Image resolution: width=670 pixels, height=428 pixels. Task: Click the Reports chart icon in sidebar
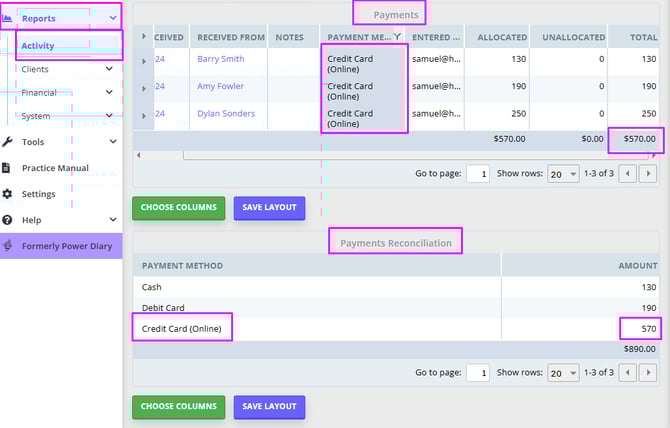tap(9, 18)
